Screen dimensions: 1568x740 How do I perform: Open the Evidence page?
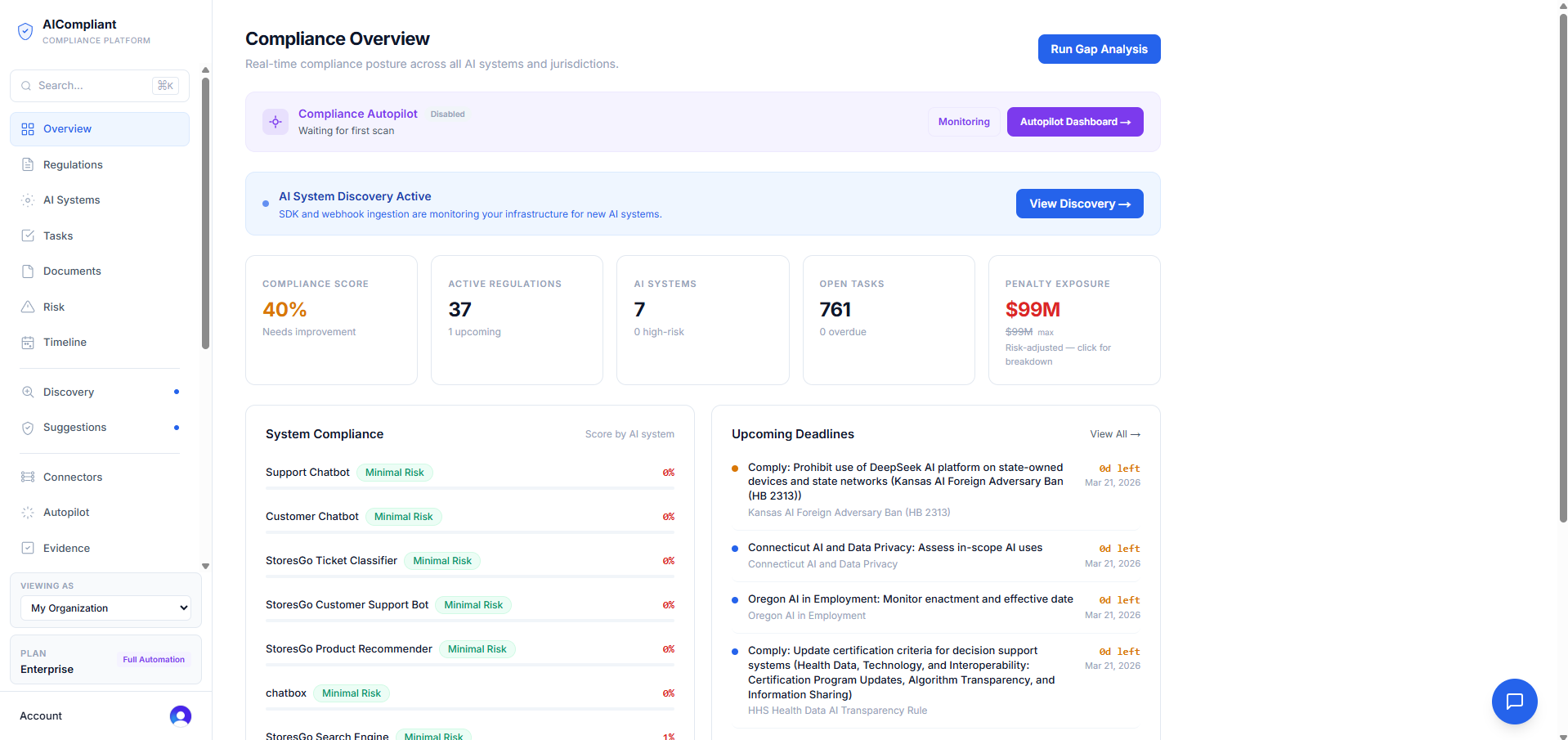tap(100, 549)
